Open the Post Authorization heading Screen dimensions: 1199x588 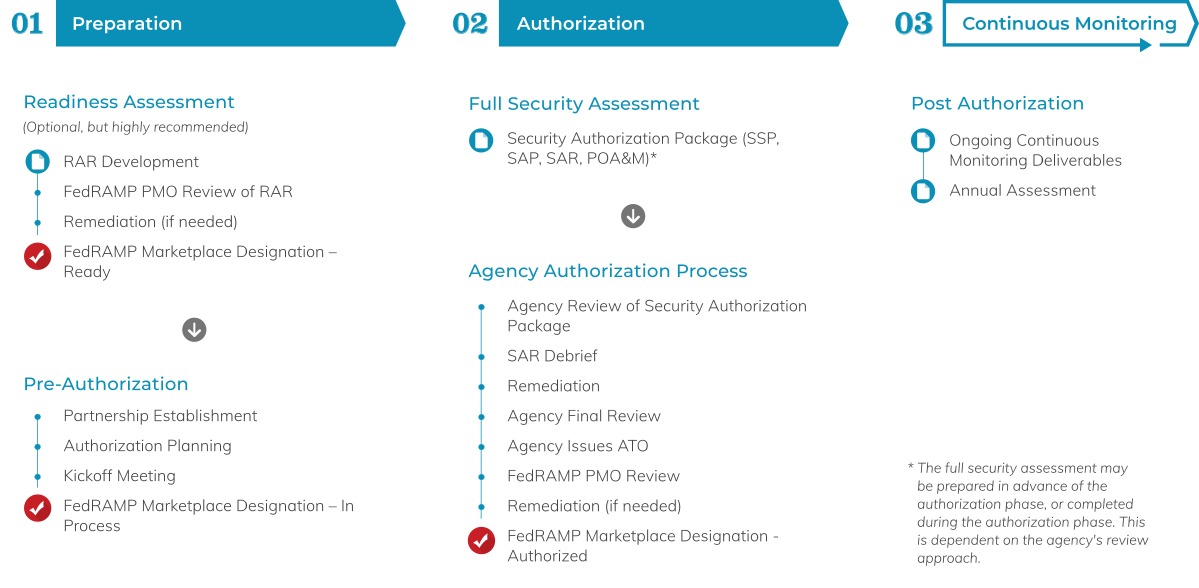click(997, 103)
